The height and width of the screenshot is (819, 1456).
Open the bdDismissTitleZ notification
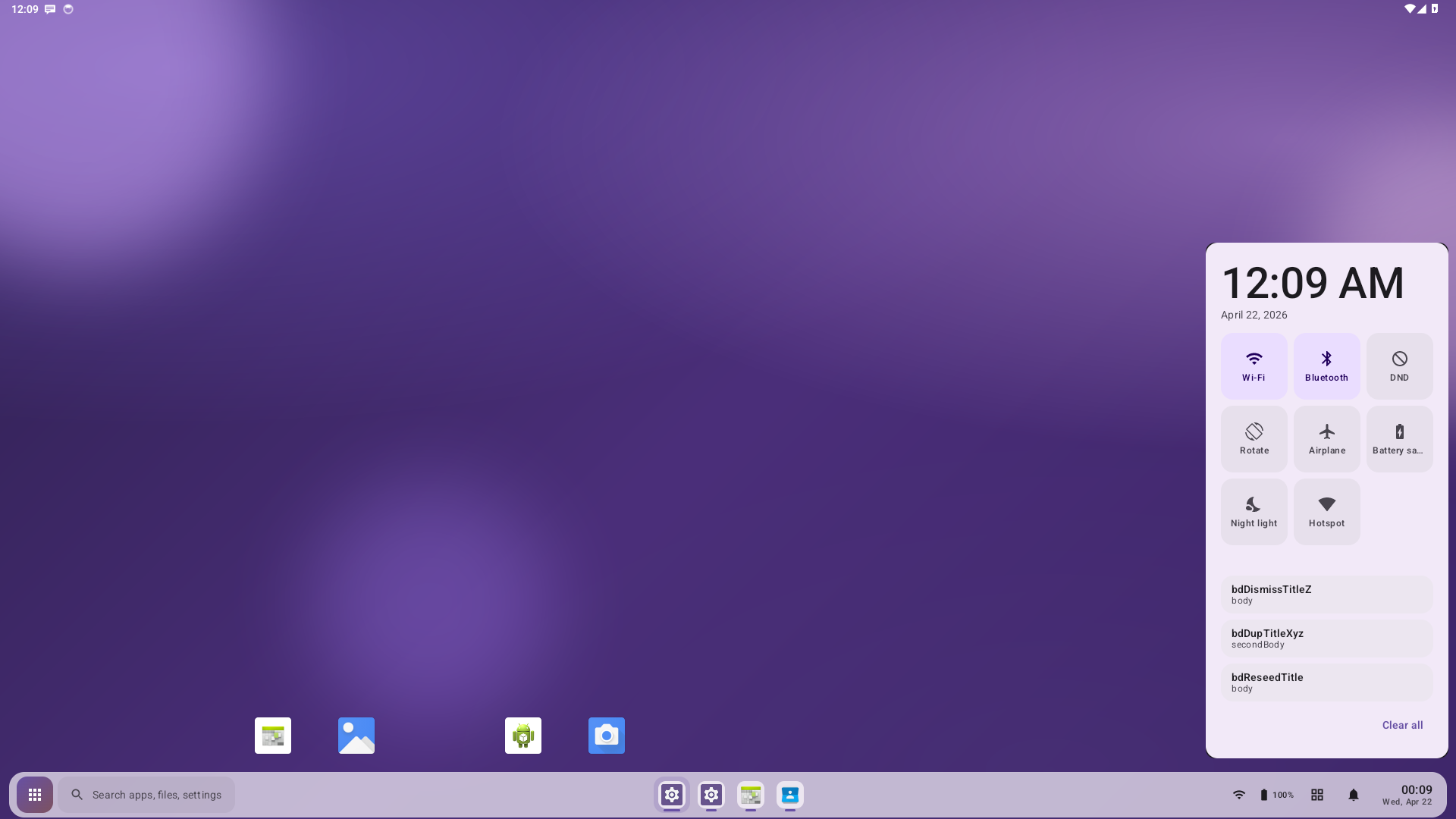pos(1326,595)
